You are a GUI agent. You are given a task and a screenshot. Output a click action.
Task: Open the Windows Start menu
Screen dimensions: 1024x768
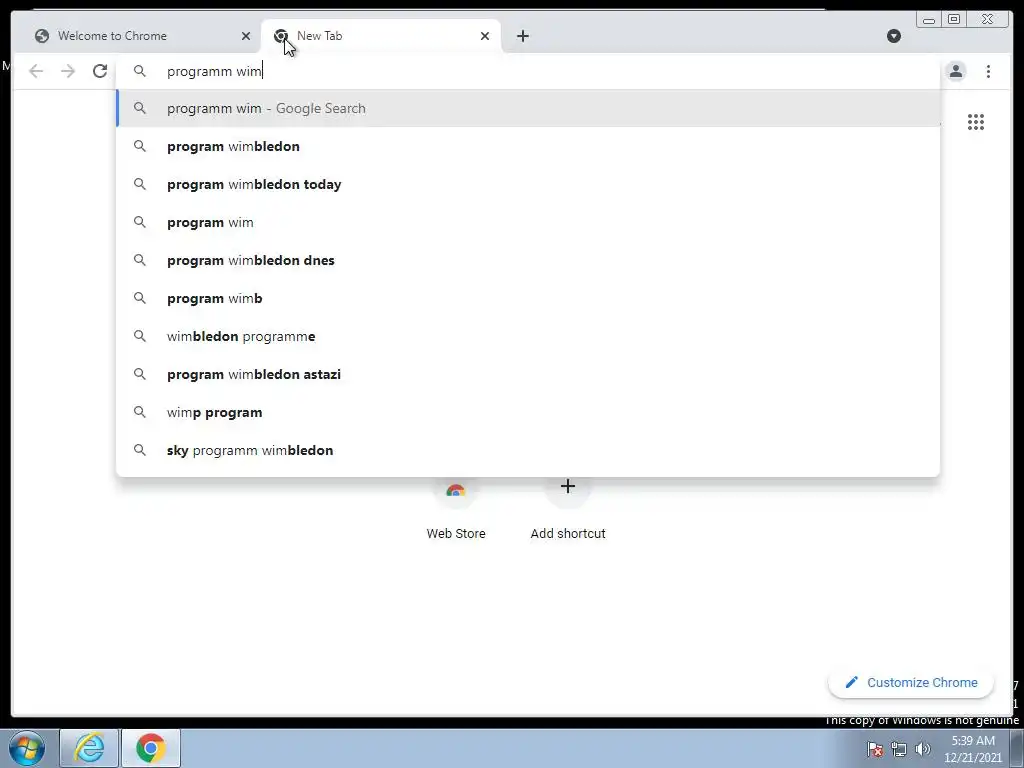pos(27,748)
